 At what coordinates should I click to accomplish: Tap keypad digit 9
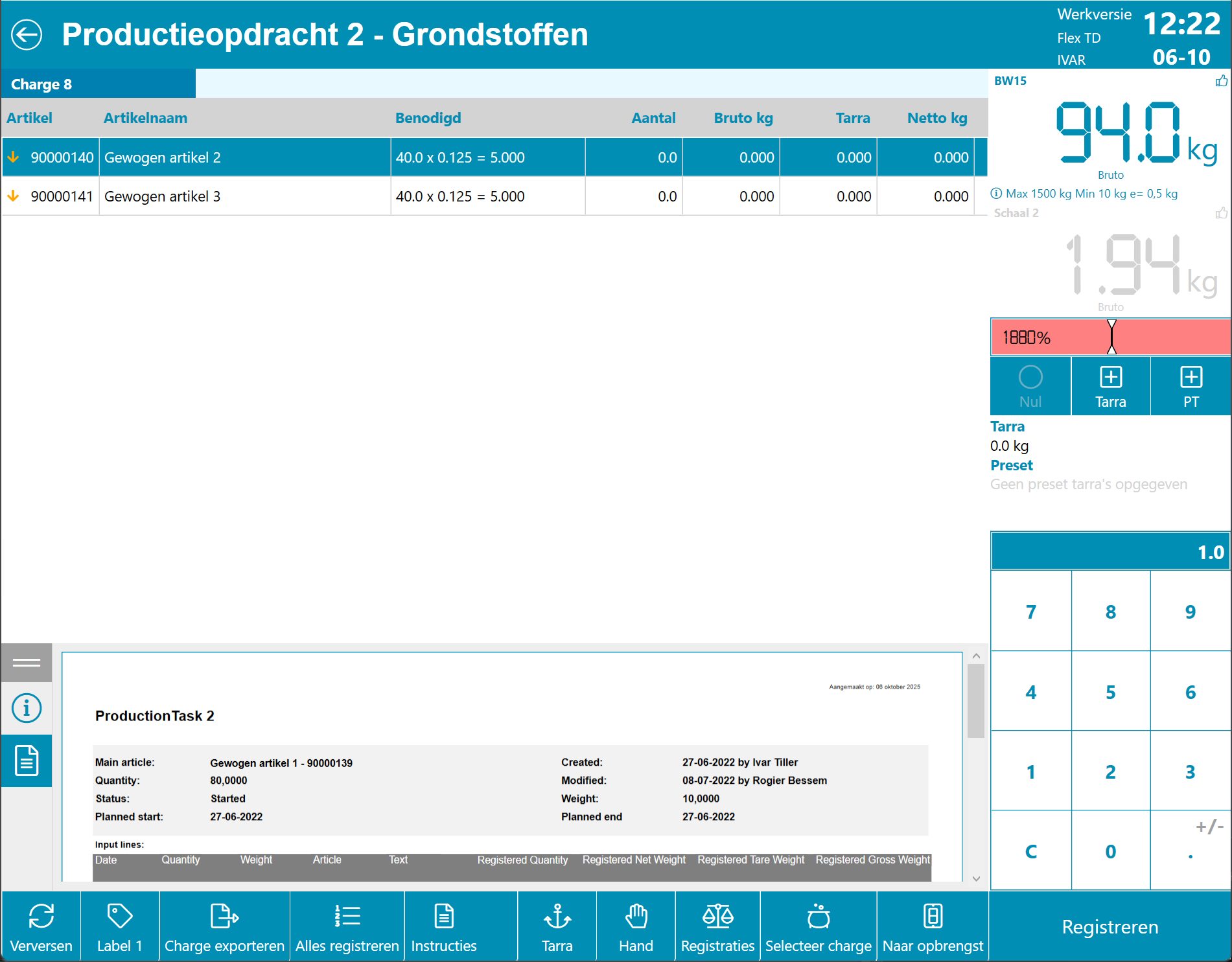click(x=1191, y=612)
